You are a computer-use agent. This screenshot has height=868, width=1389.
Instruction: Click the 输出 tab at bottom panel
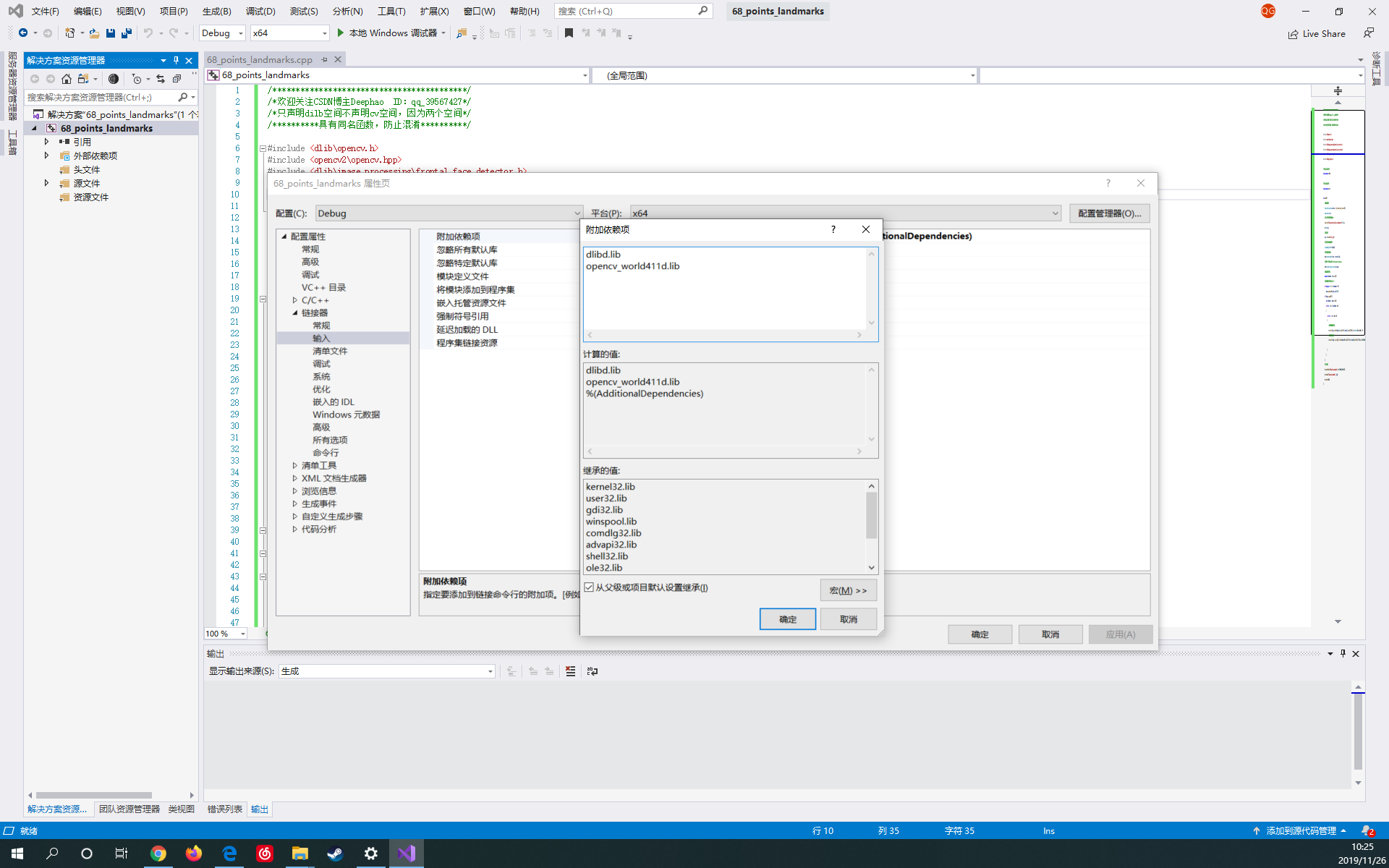coord(258,808)
